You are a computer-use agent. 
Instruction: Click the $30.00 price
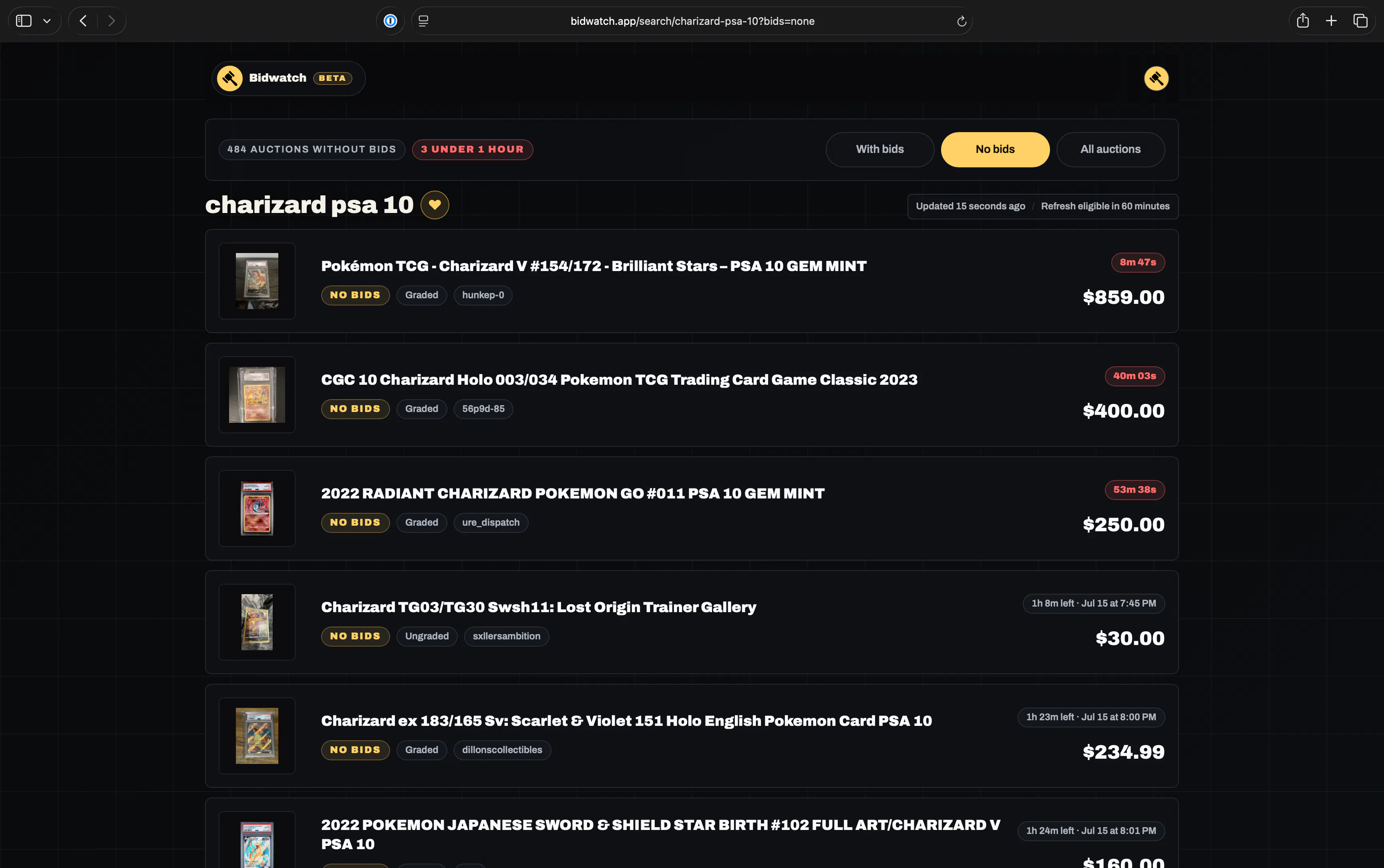(1130, 638)
